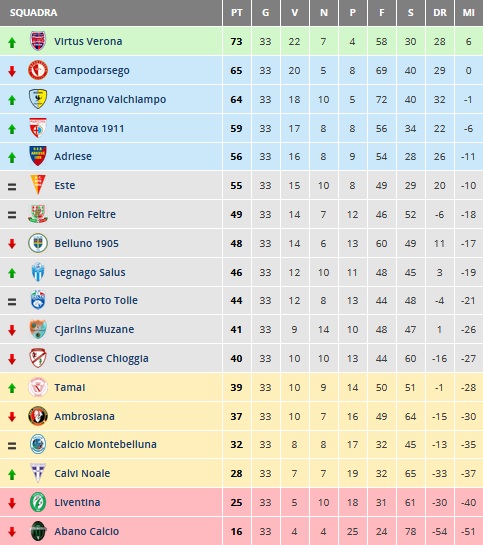Click the Ambrosiana black round crest

[38, 416]
